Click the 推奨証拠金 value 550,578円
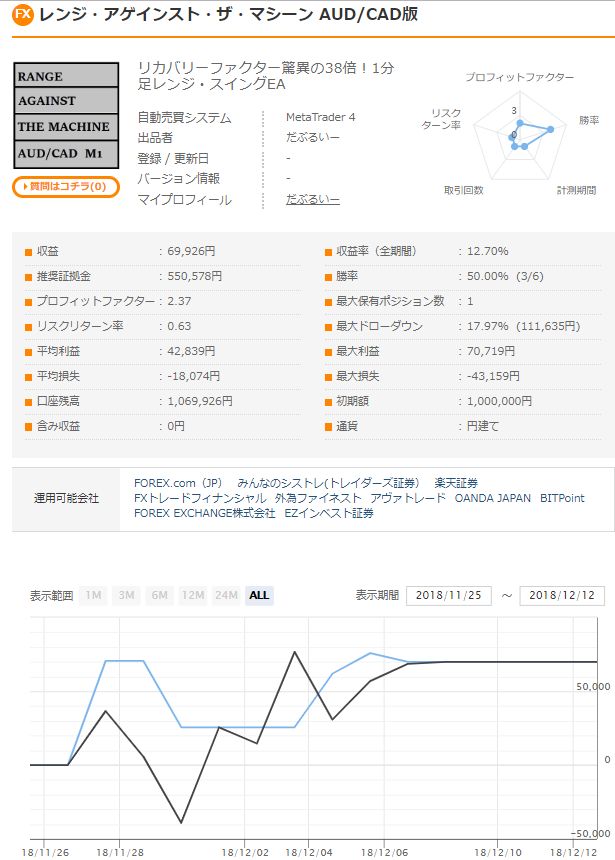 [194, 276]
